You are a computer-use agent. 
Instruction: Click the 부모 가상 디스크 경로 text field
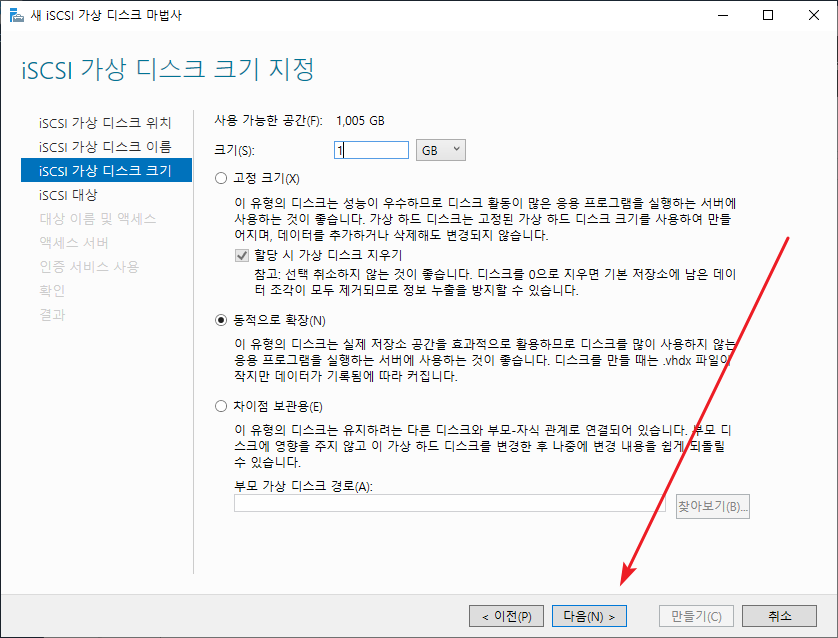[x=449, y=503]
